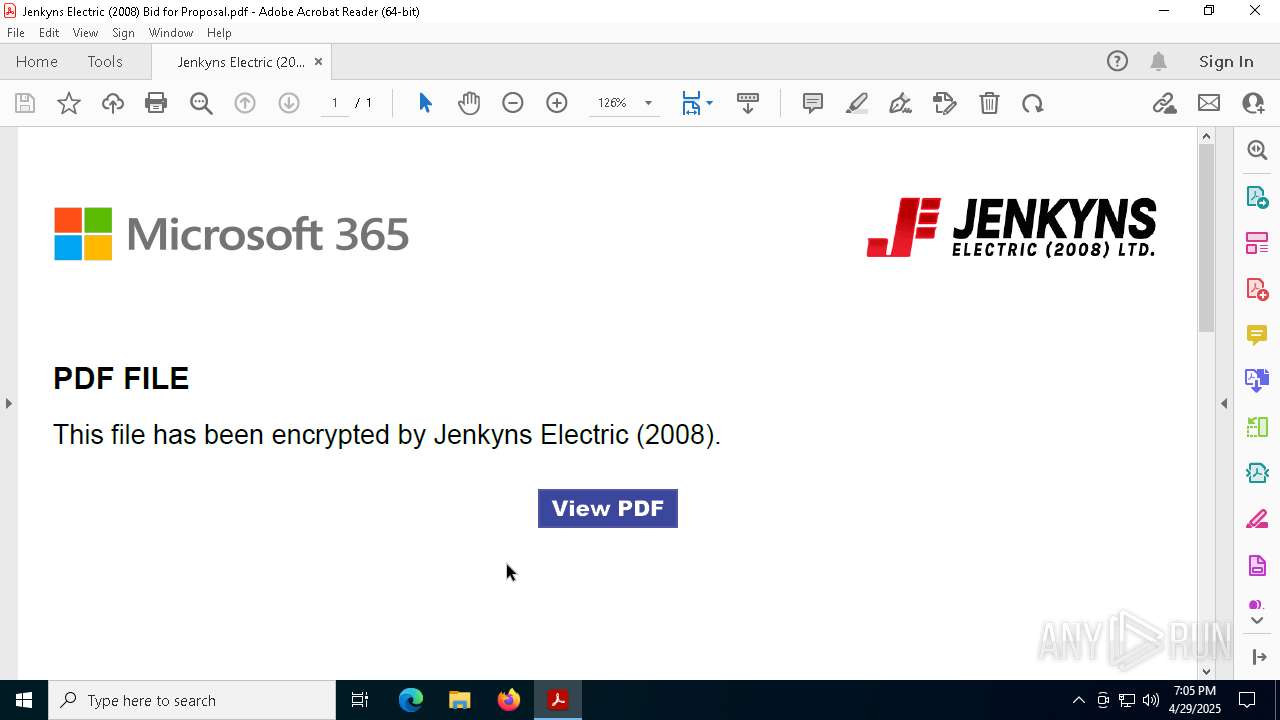Click Sign In link
The width and height of the screenshot is (1280, 720).
(x=1226, y=61)
